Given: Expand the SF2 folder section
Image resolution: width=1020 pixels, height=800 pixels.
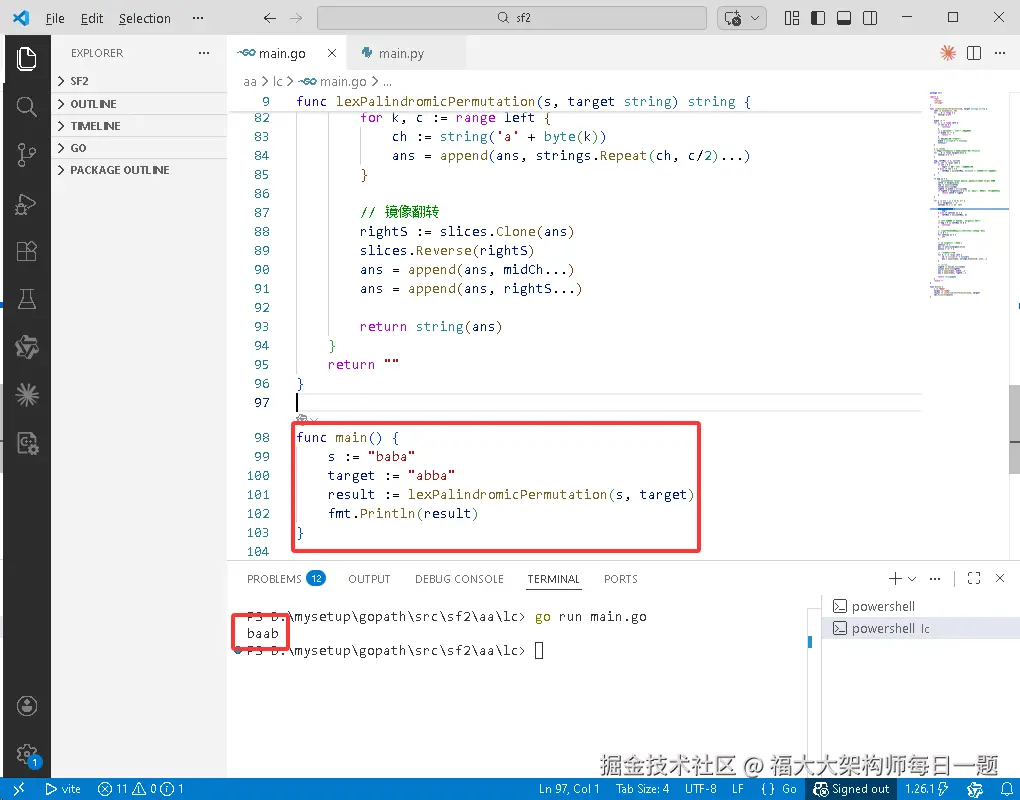Looking at the screenshot, I should (x=139, y=81).
